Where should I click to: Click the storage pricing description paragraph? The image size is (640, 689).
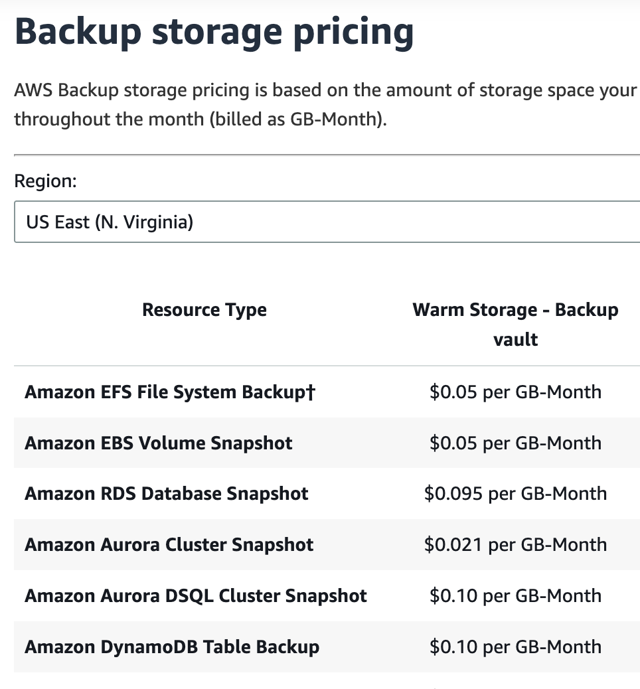pos(327,105)
